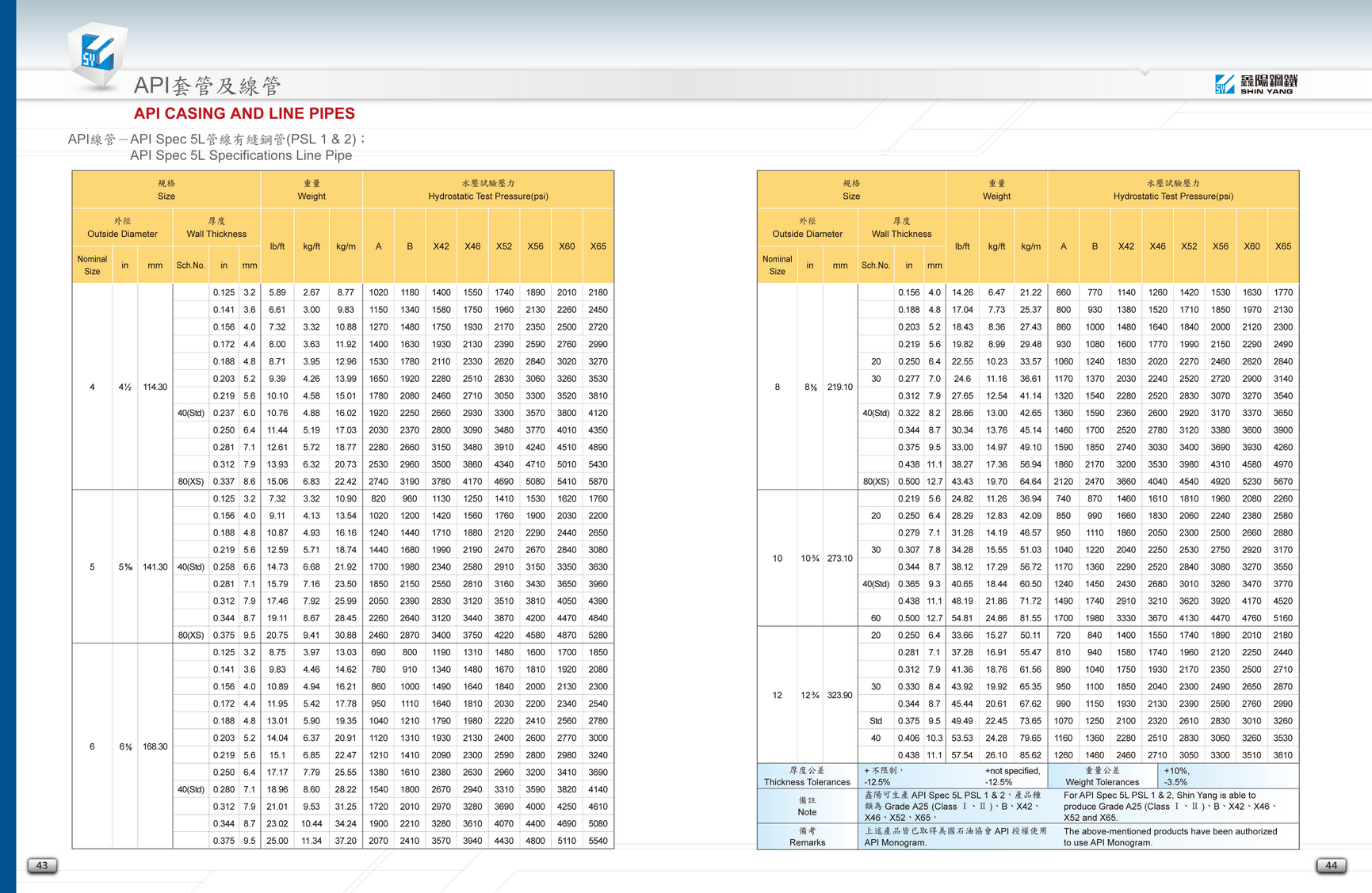Viewport: 1372px width, 893px height.
Task: Select X65 pressure value 5670
Action: [x=1282, y=481]
